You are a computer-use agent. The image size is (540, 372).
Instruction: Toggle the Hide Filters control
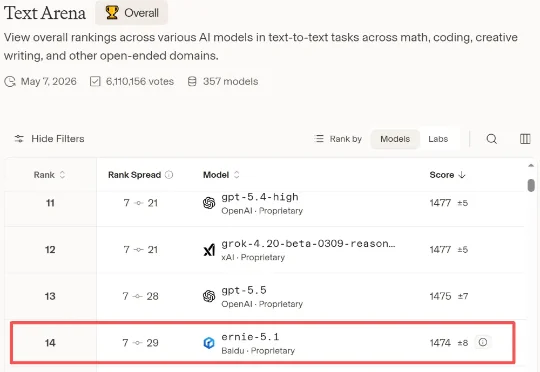coord(49,139)
